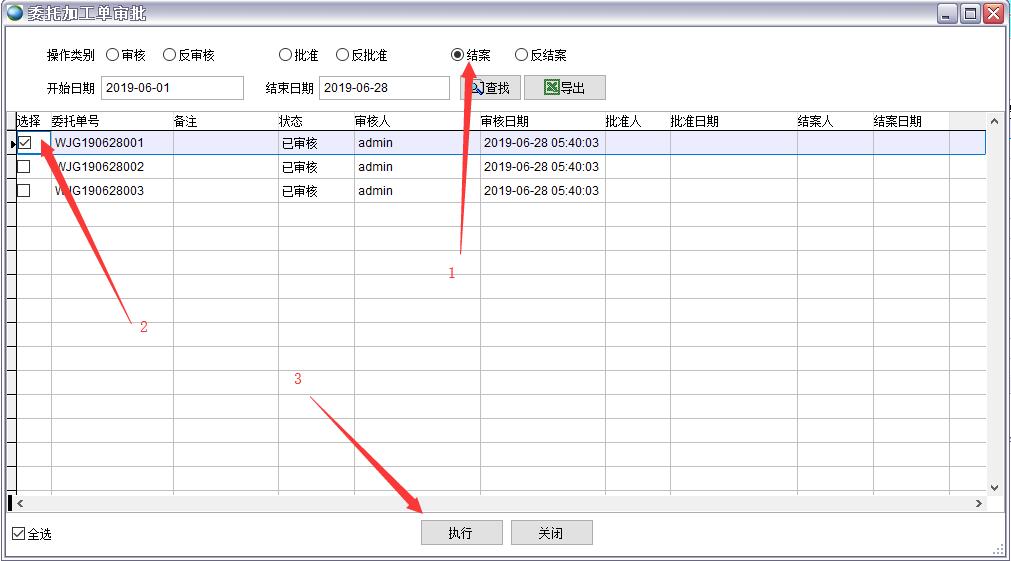
Task: Tick the checkbox for WJG190628003
Action: (24, 191)
